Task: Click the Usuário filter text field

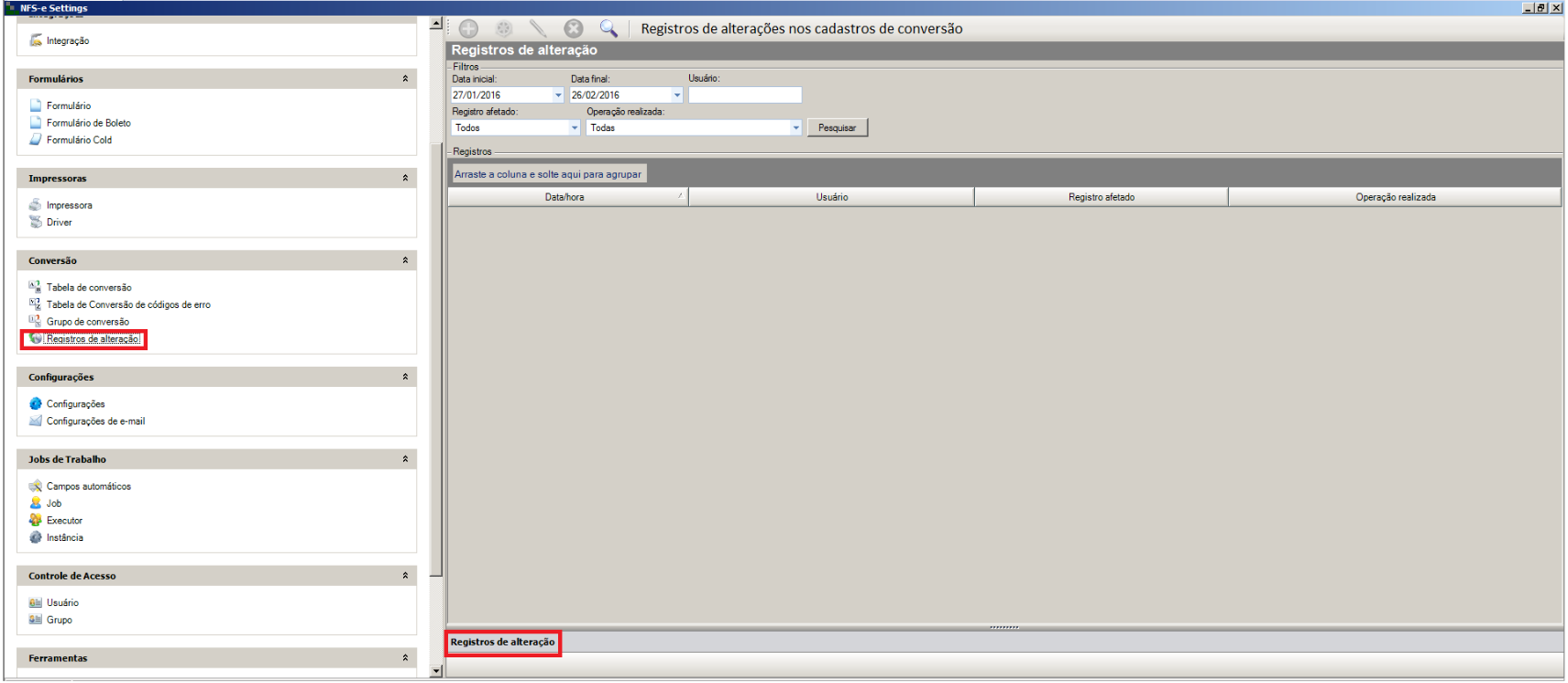Action: pos(745,94)
